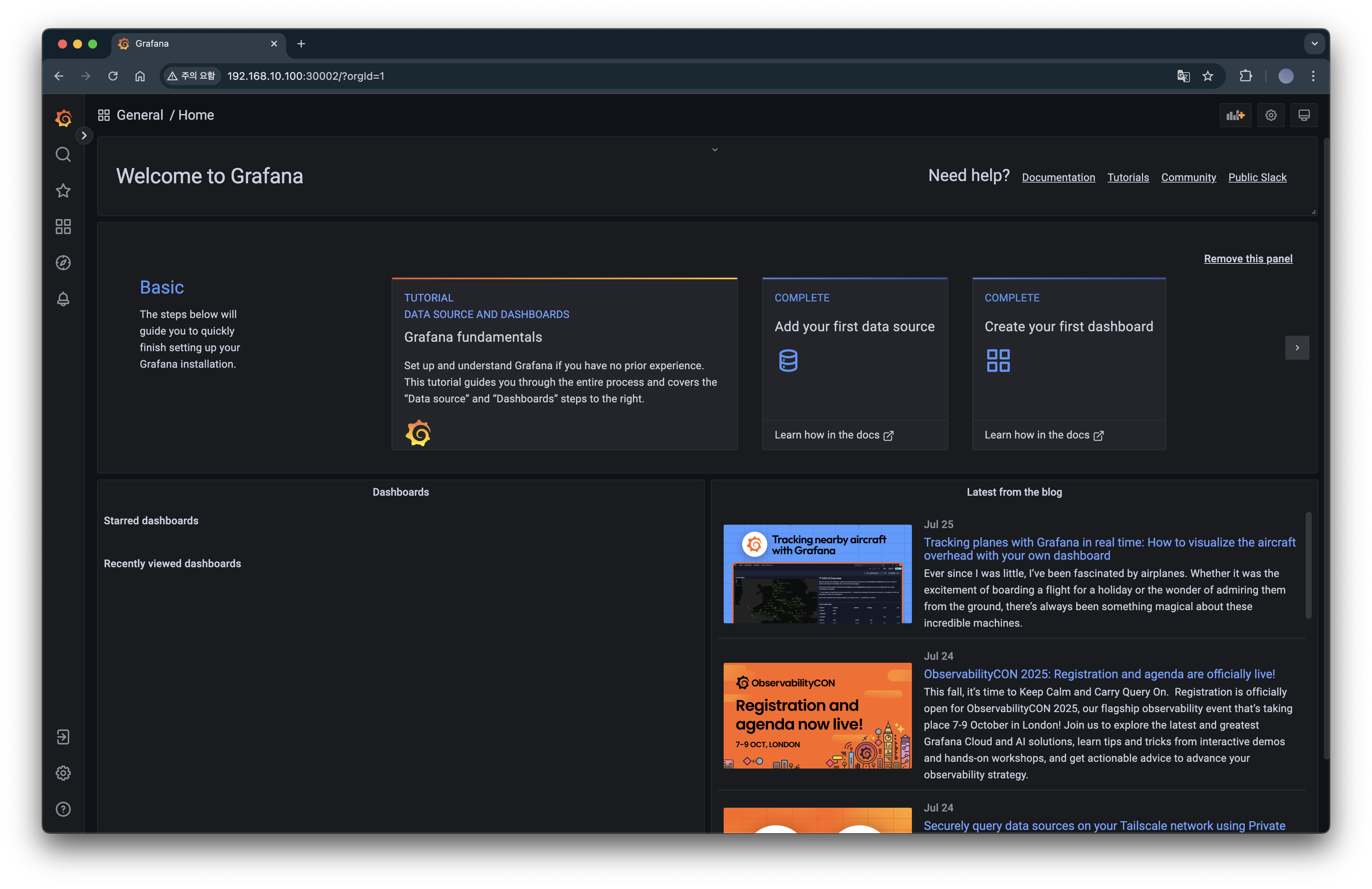
Task: Open the General breadcrumb folder
Action: click(140, 115)
